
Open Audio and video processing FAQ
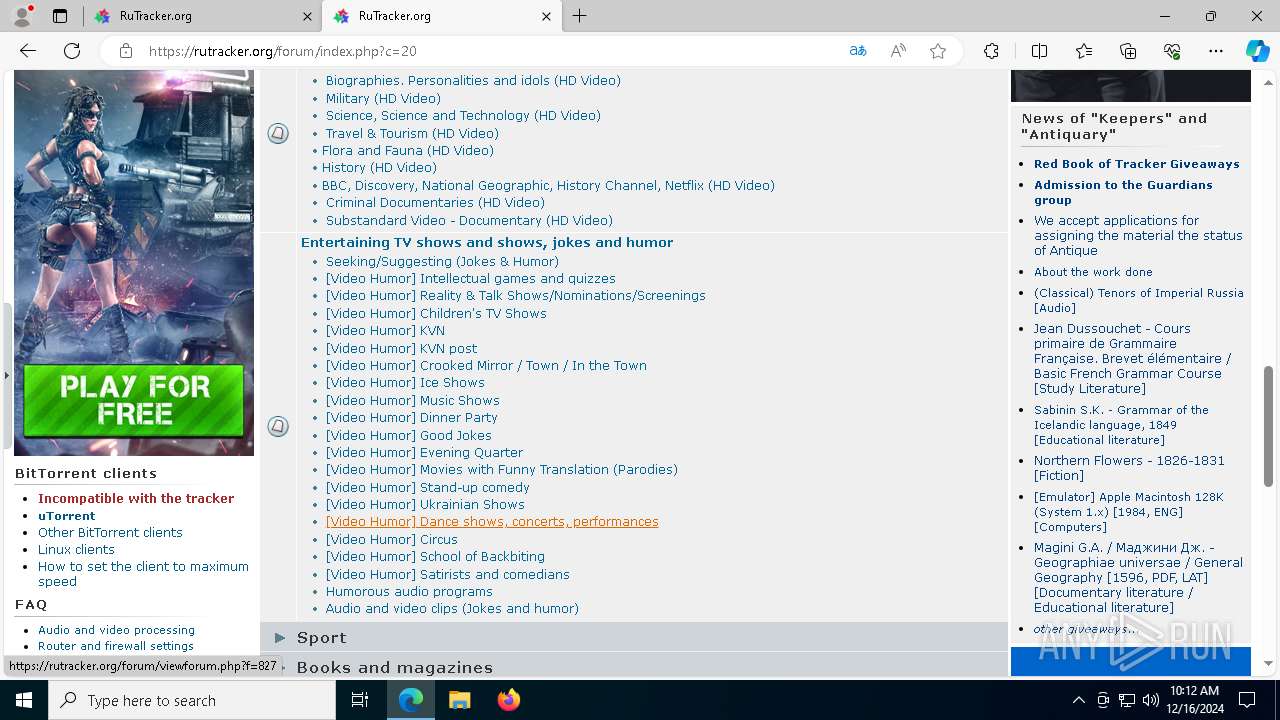pyautogui.click(x=116, y=630)
